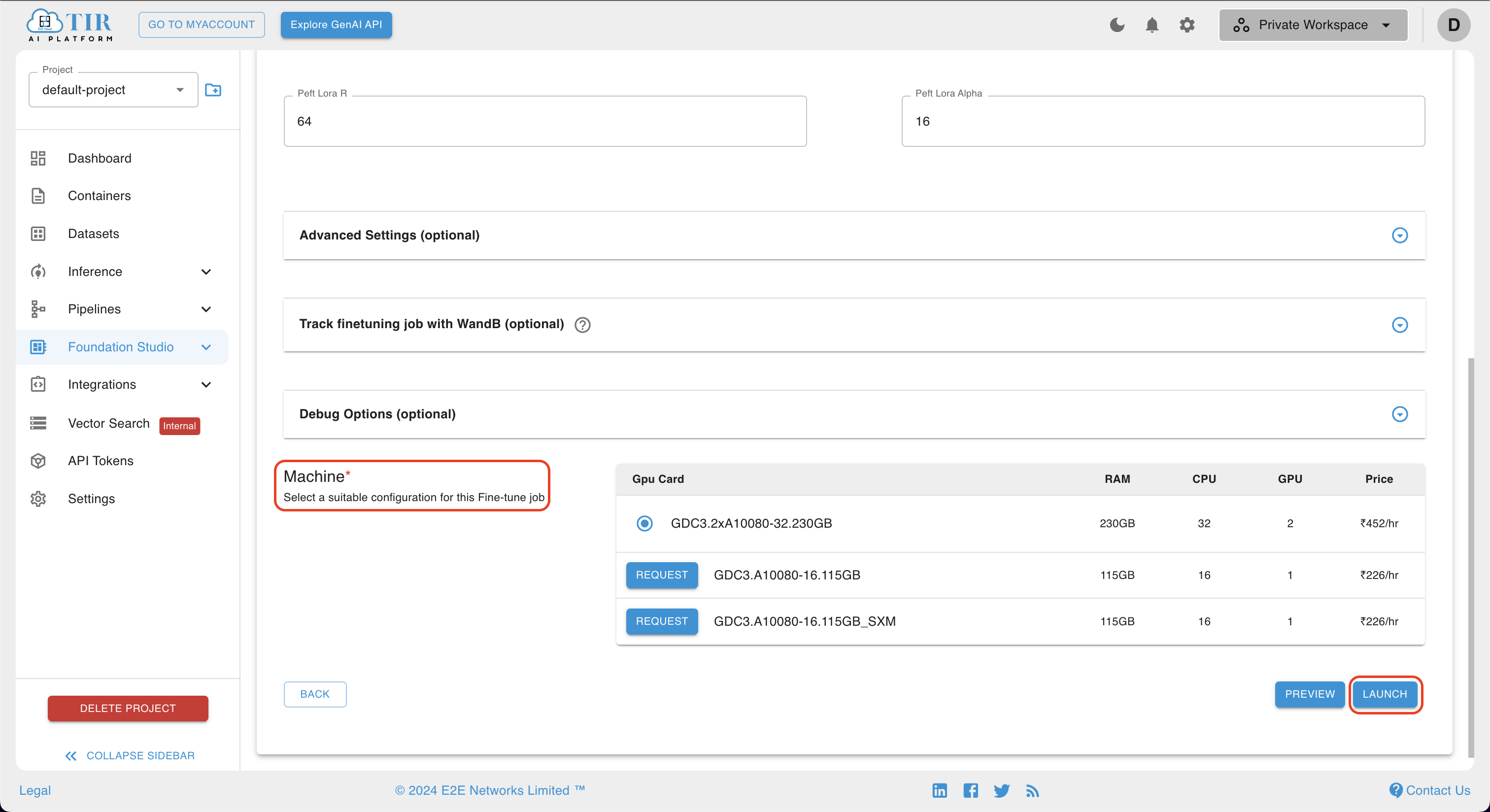Open the Project default-project dropdown
This screenshot has height=812, width=1490.
pyautogui.click(x=113, y=90)
